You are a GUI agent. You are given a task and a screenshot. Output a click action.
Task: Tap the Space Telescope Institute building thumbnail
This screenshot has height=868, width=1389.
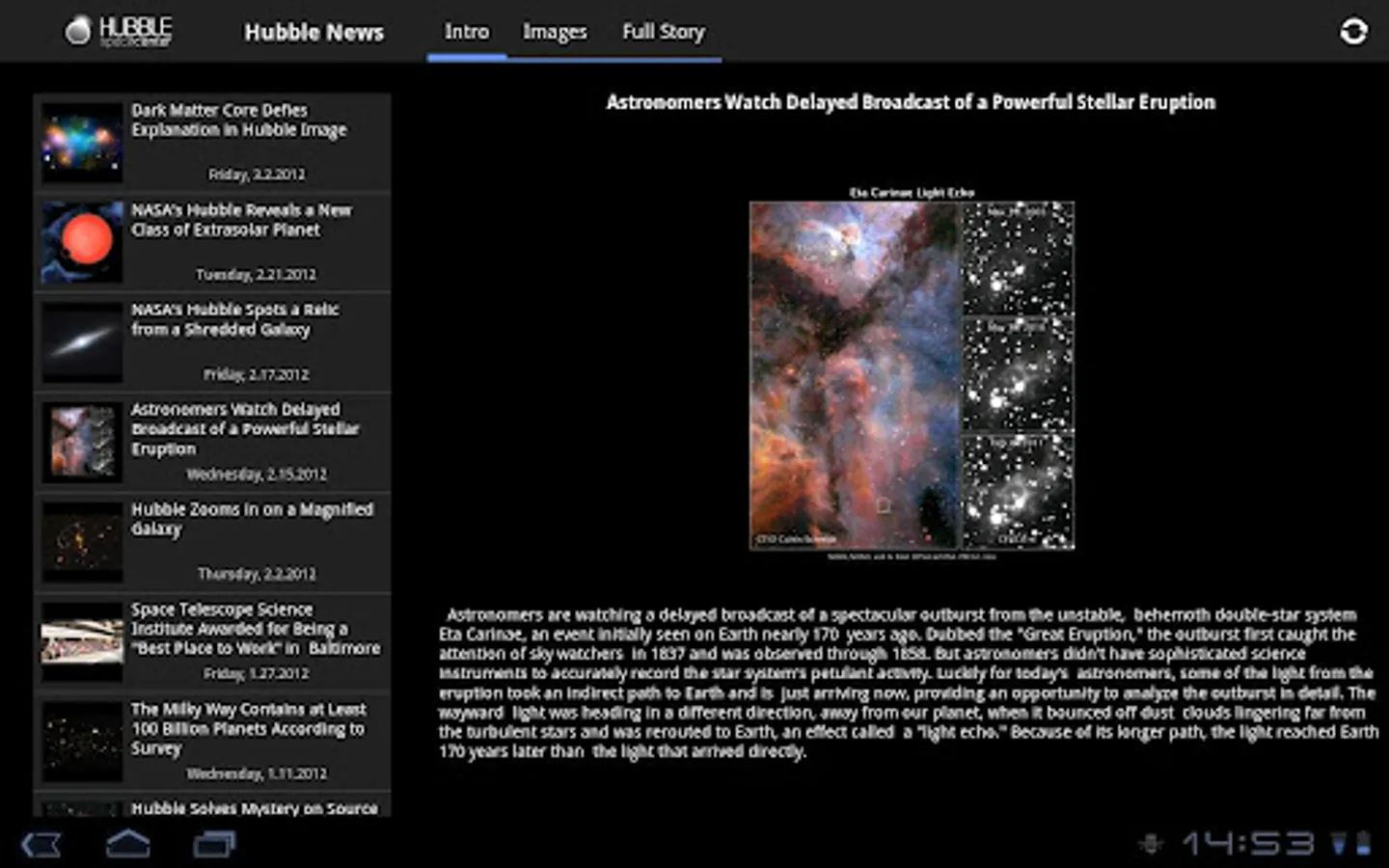pyautogui.click(x=82, y=642)
